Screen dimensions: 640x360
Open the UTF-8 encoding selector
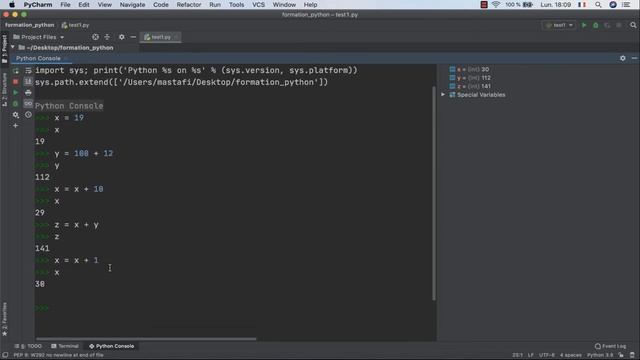coord(547,355)
